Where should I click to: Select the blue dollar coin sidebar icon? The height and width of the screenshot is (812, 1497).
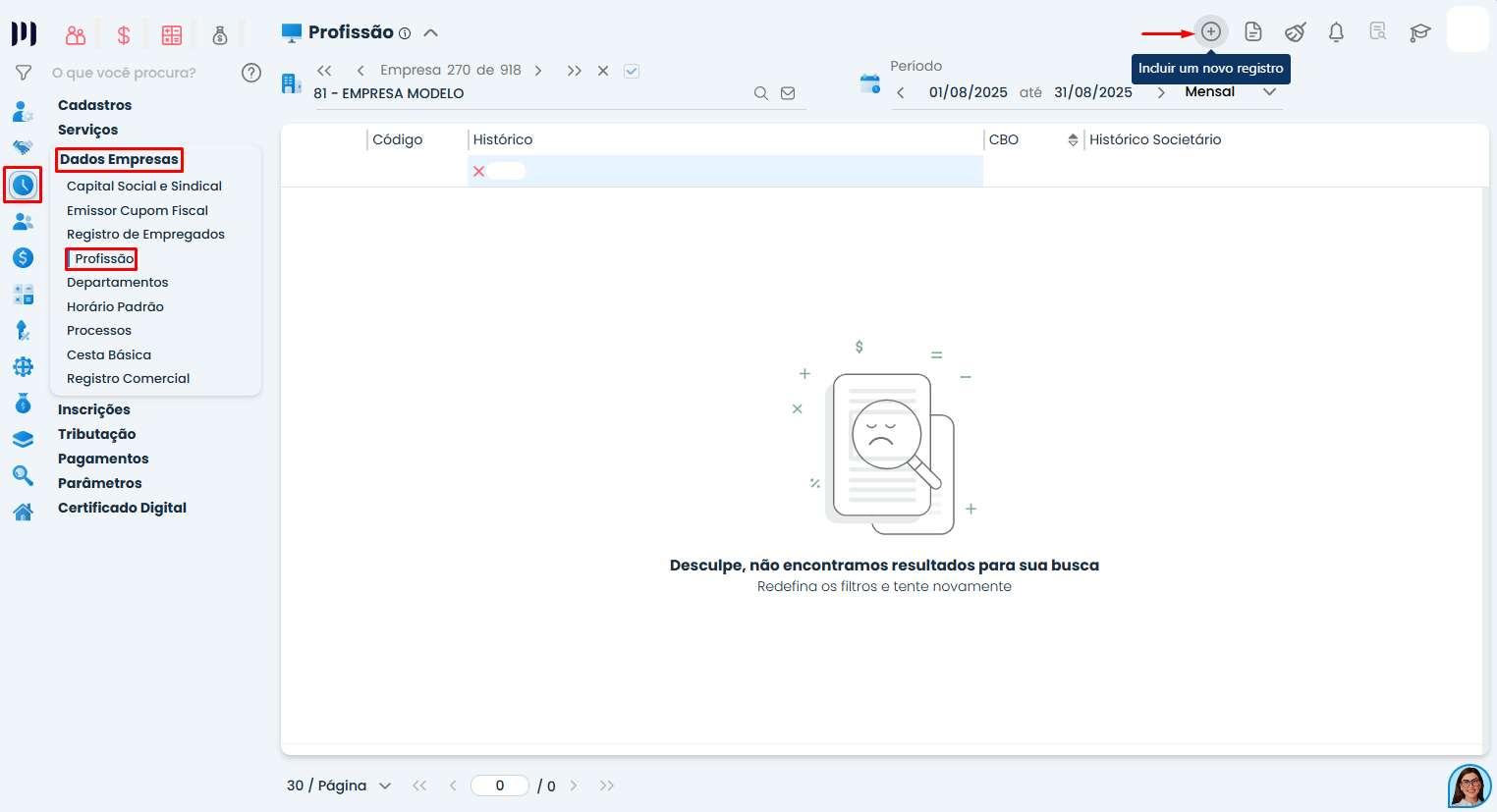(23, 258)
